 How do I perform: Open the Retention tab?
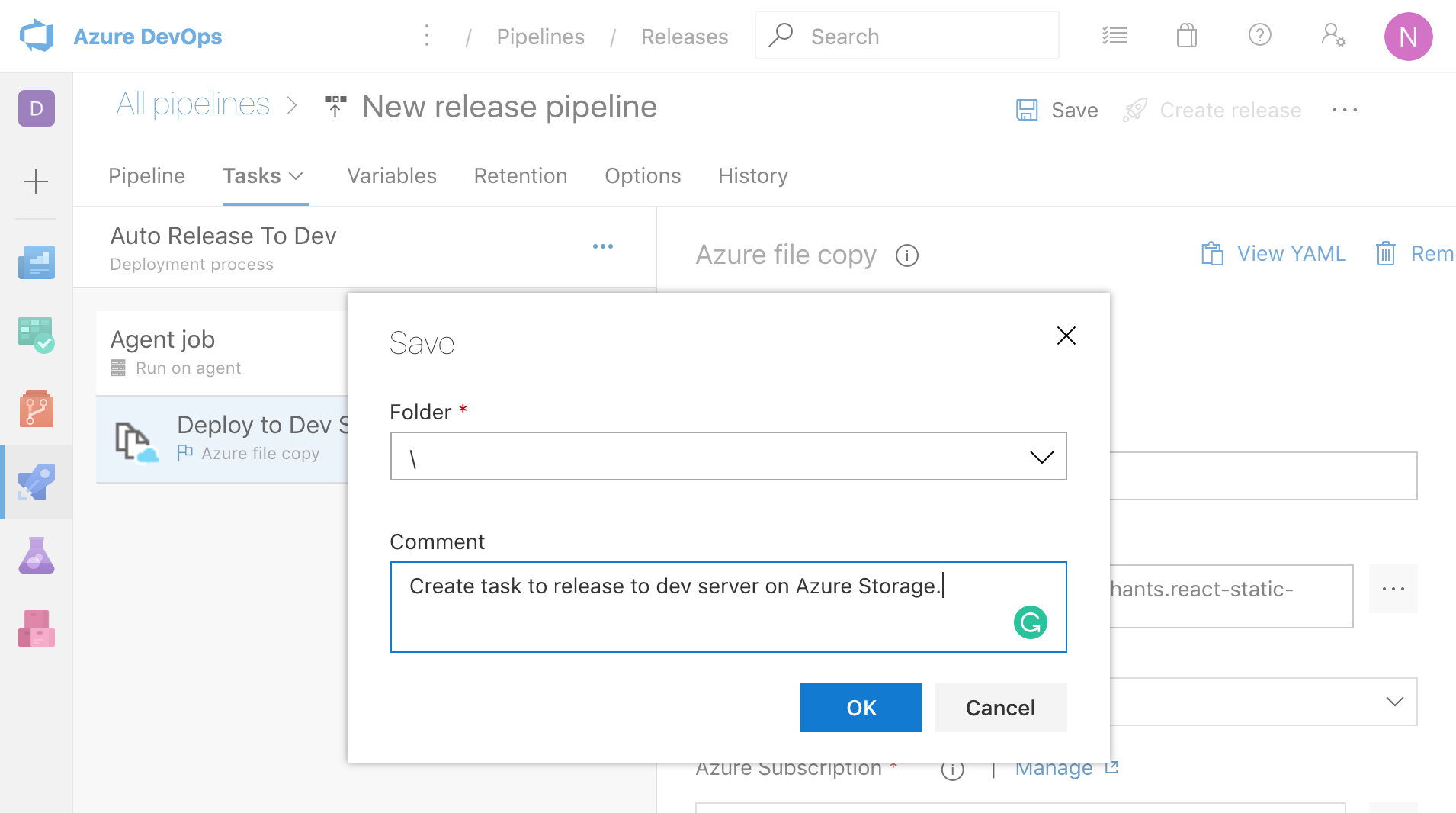521,176
